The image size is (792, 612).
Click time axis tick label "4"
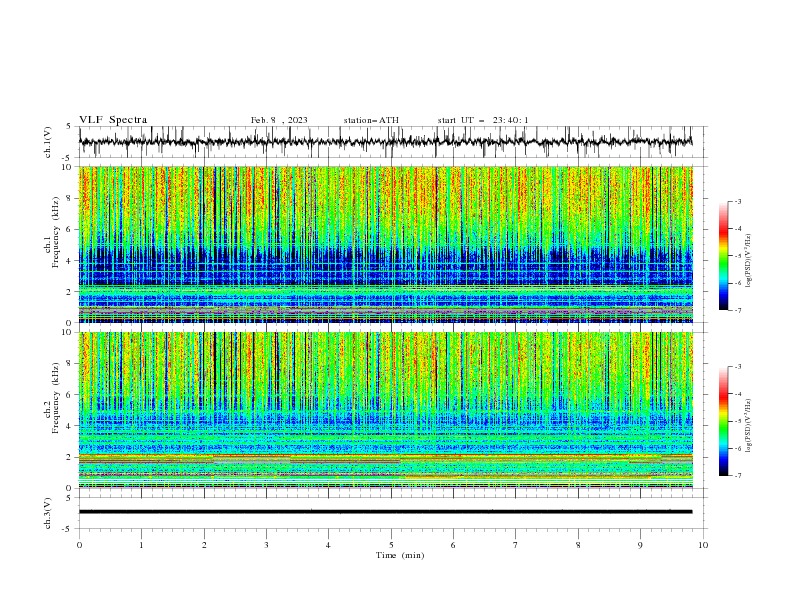pyautogui.click(x=328, y=545)
